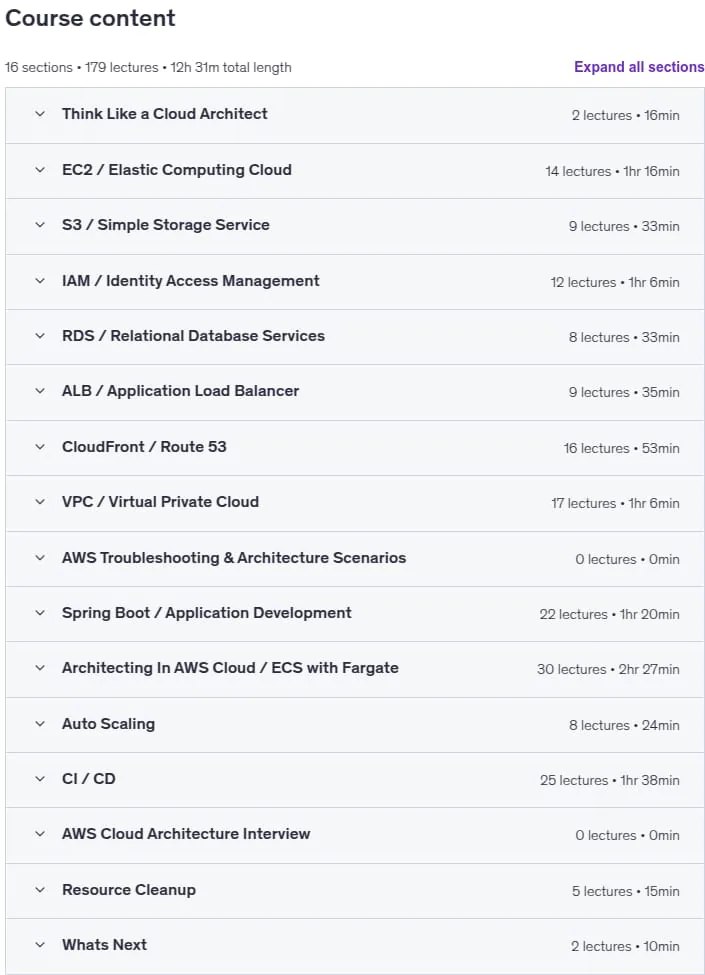The height and width of the screenshot is (975, 705).
Task: Click the chevron beside CI / CD
Action: [40, 779]
